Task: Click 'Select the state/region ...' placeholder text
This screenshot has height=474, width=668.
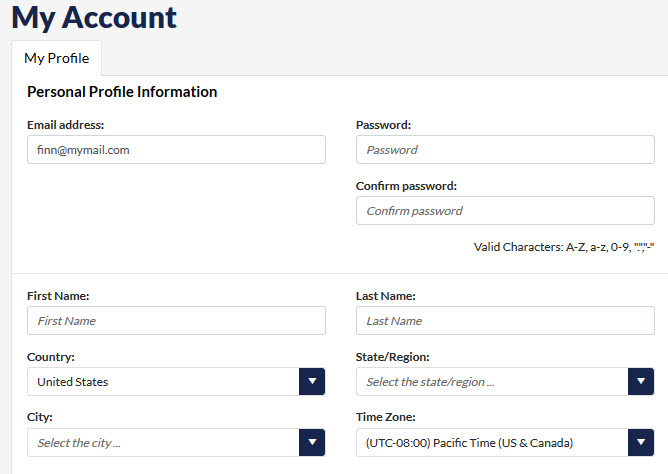Action: click(x=430, y=381)
